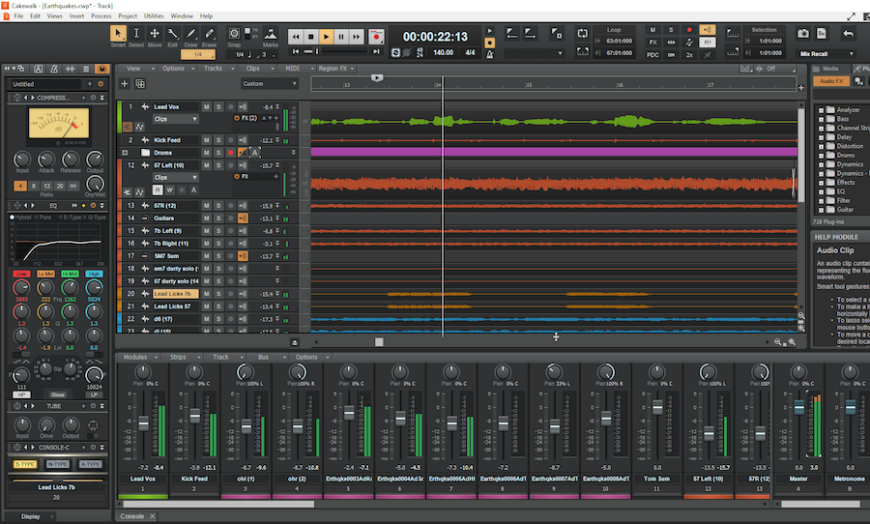The height and width of the screenshot is (524, 870).
Task: Activate the Move tool
Action: tap(155, 34)
